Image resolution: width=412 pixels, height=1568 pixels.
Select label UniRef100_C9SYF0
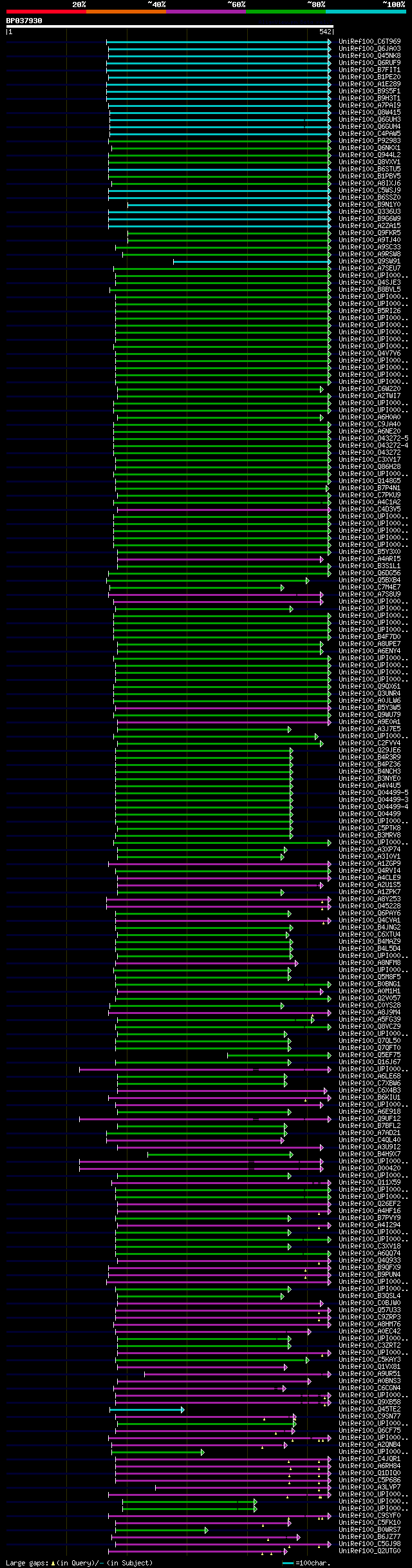[370, 1516]
